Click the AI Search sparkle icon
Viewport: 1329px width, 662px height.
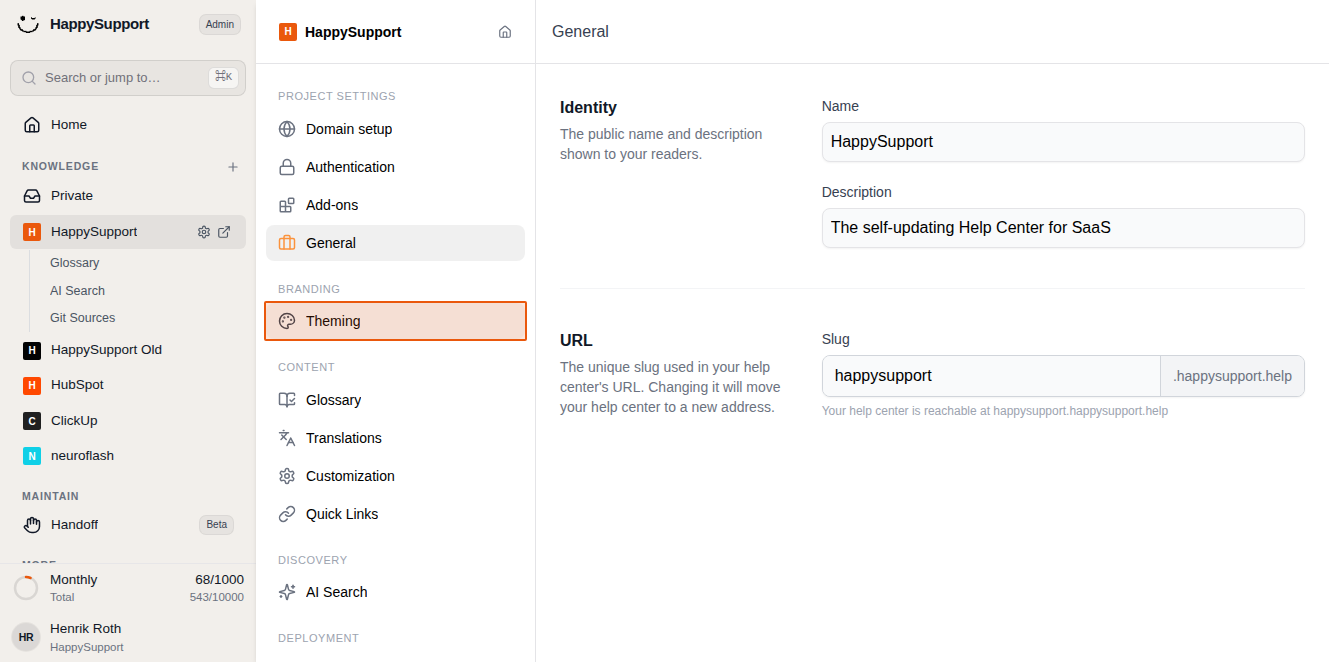(x=287, y=592)
